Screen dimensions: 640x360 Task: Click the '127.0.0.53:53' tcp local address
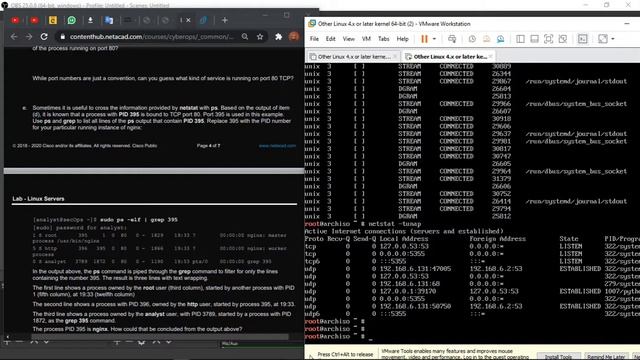(404, 247)
